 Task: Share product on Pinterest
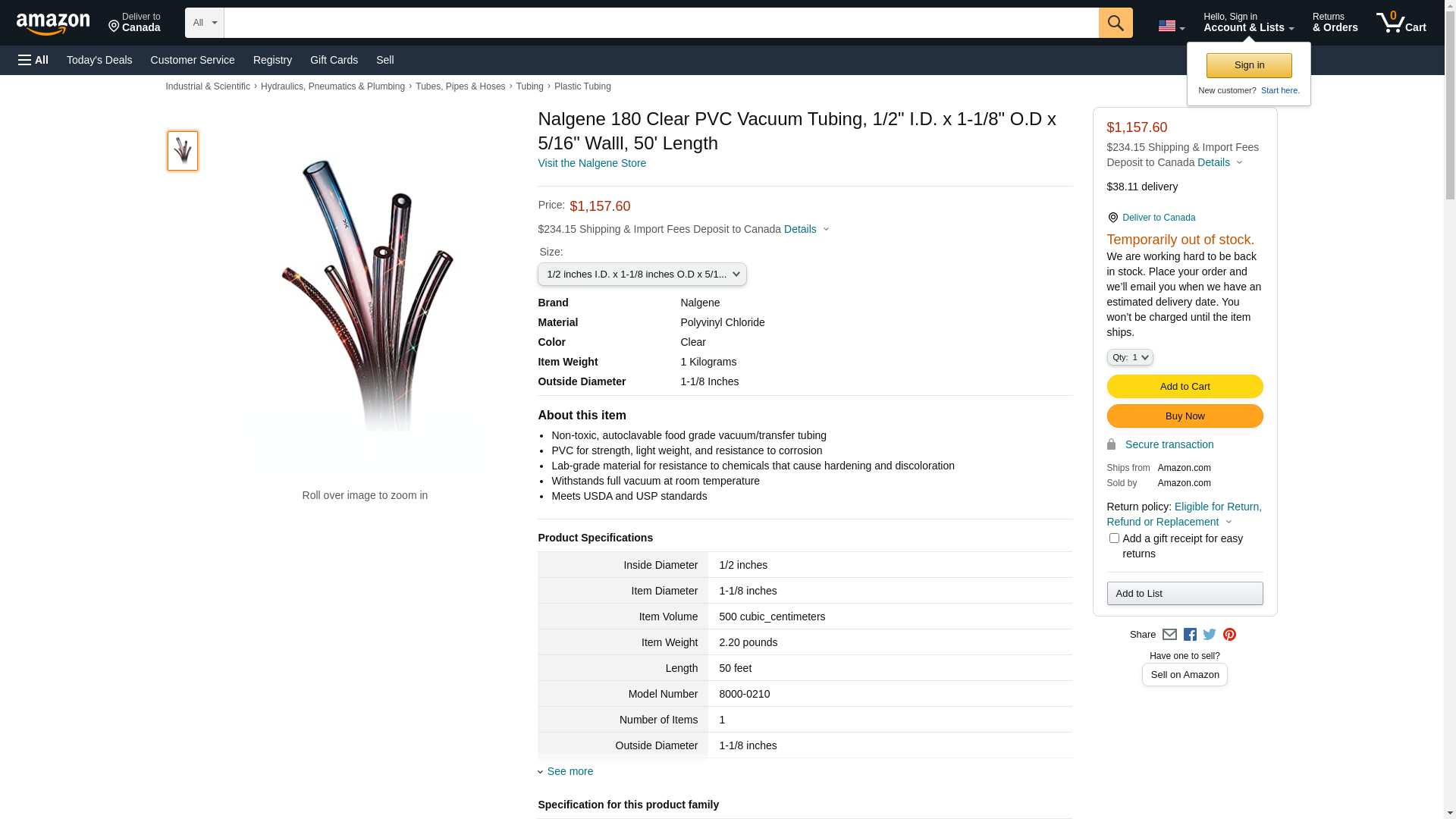click(x=1229, y=635)
